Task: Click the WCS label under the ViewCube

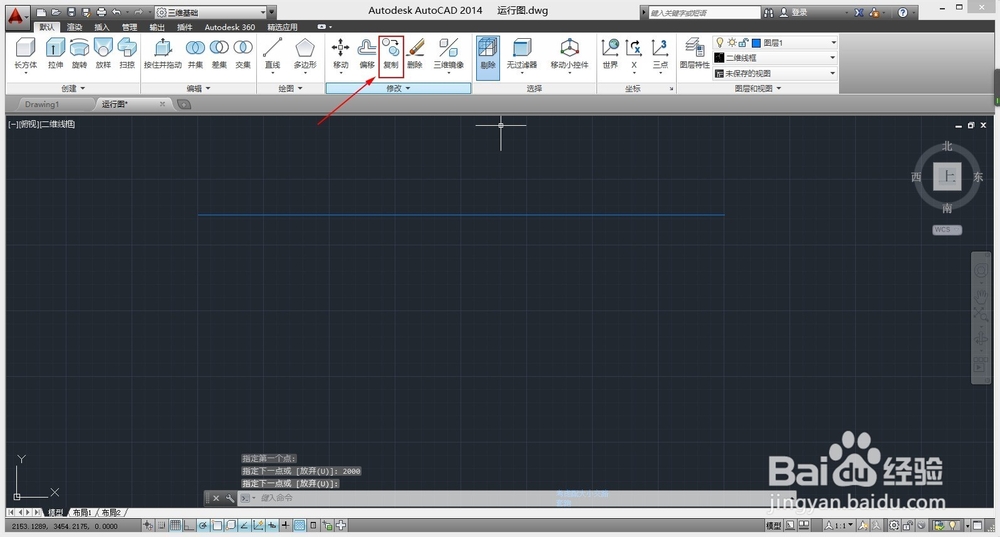Action: tap(946, 230)
